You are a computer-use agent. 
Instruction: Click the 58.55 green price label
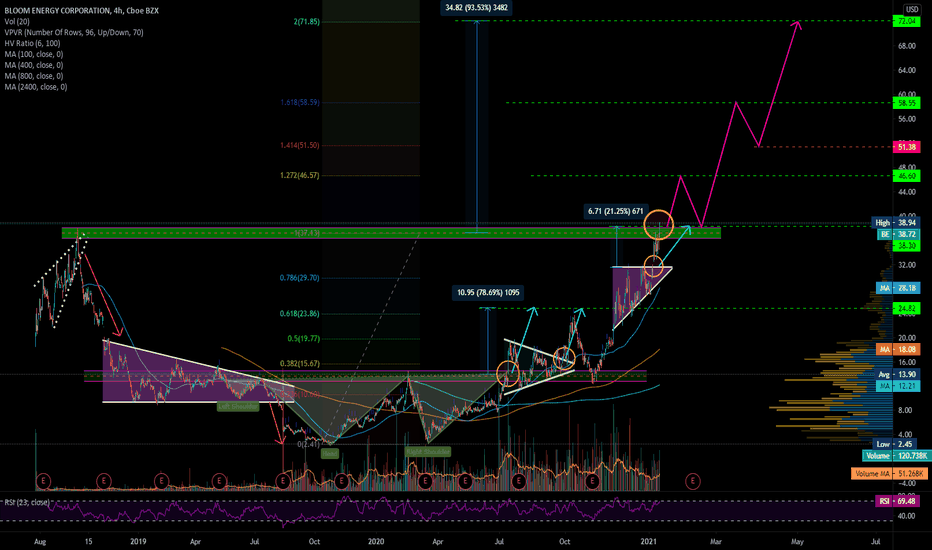click(906, 103)
